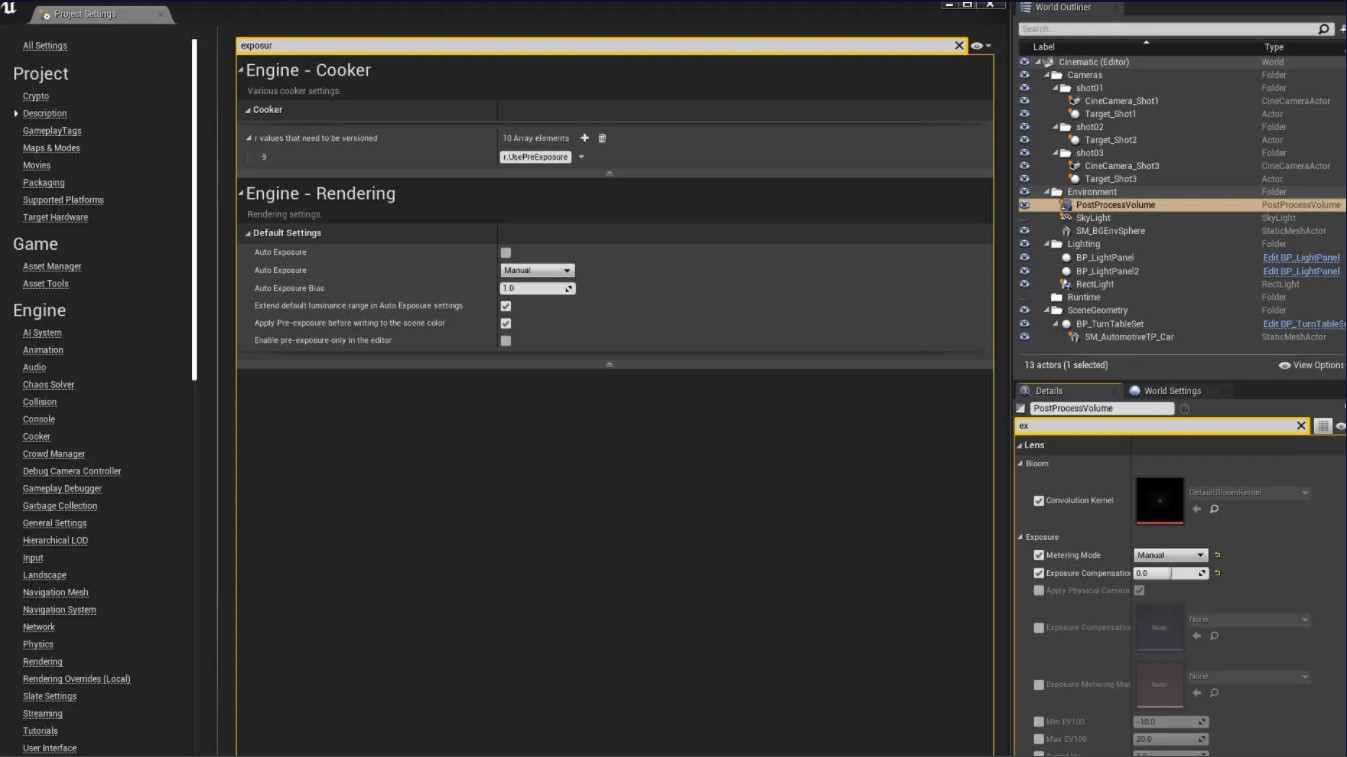Collapse the Engine - Rendering section
The height and width of the screenshot is (757, 1347).
pyautogui.click(x=240, y=193)
